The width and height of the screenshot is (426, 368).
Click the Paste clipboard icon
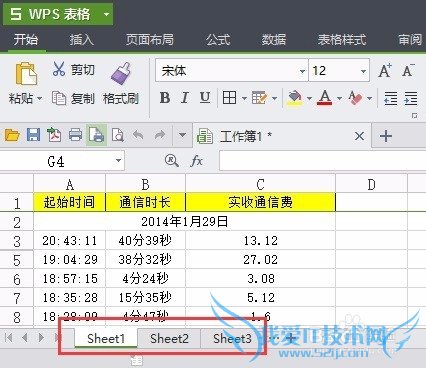pos(26,73)
